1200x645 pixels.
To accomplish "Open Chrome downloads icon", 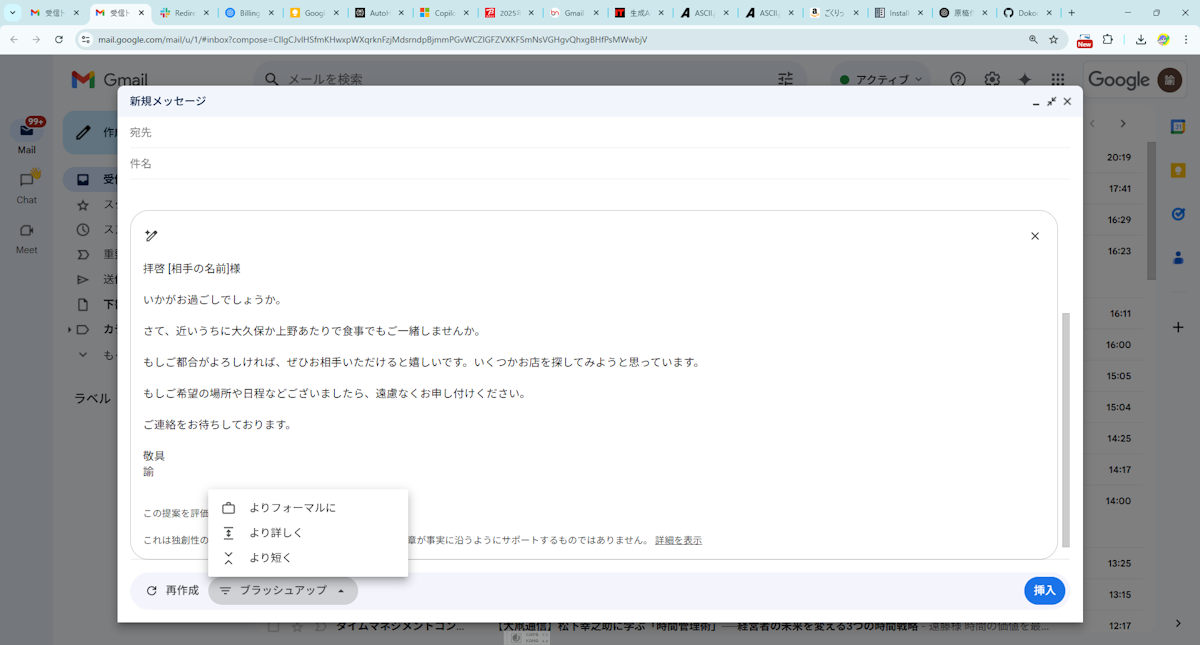I will pos(1141,40).
